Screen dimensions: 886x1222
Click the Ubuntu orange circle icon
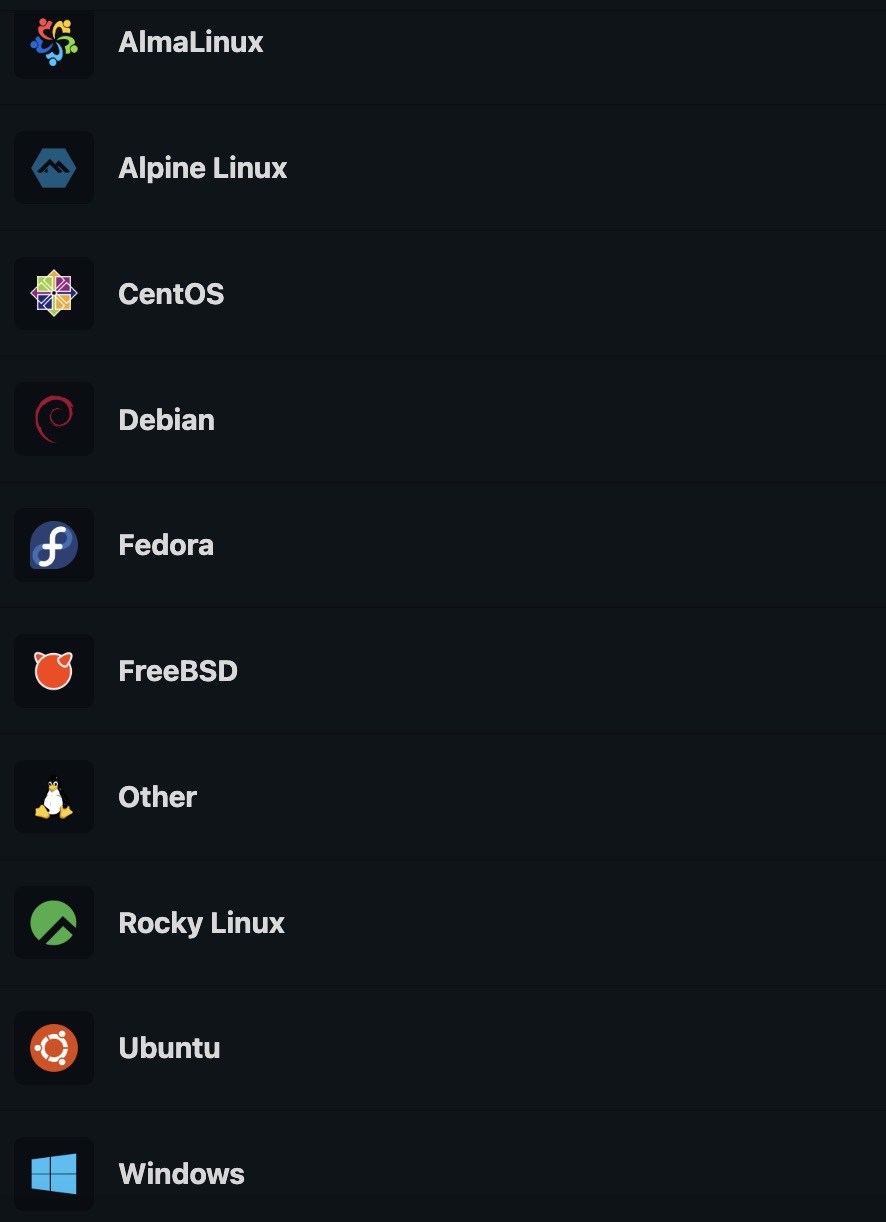point(54,1048)
